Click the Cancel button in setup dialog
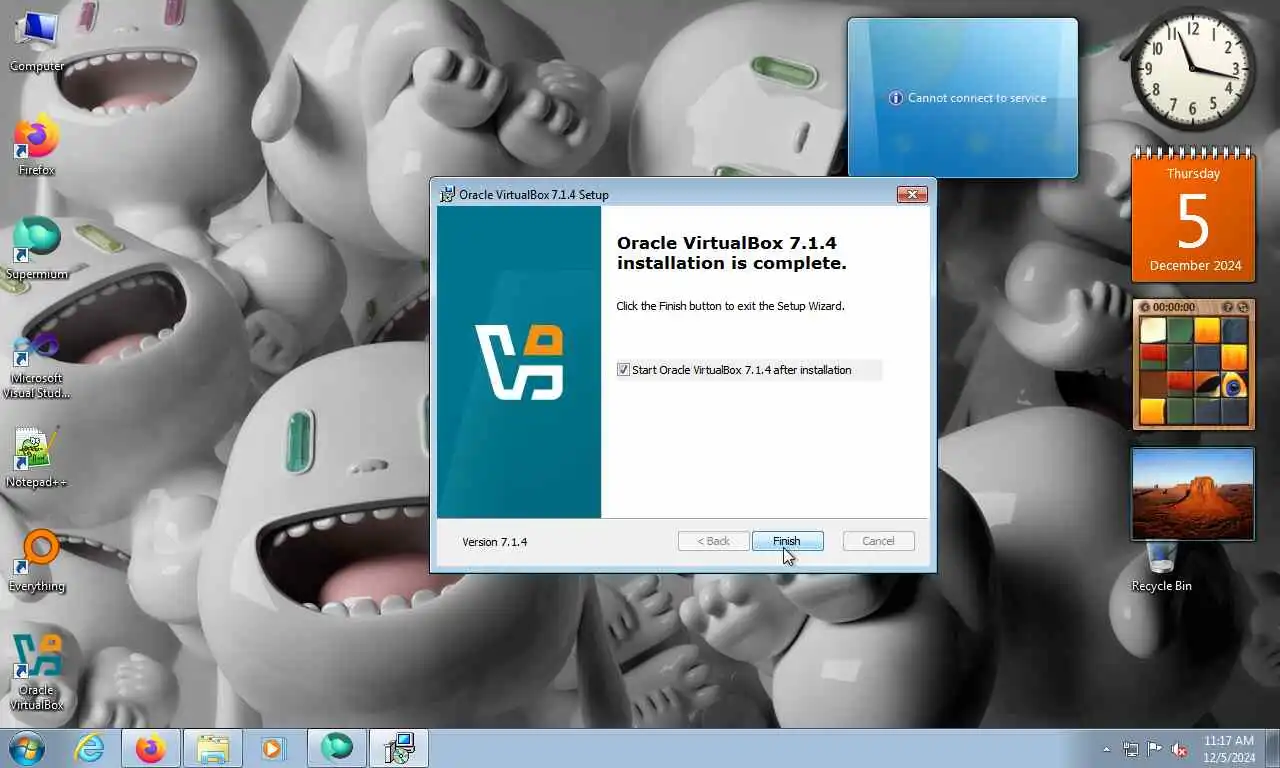1280x768 pixels. (x=878, y=541)
